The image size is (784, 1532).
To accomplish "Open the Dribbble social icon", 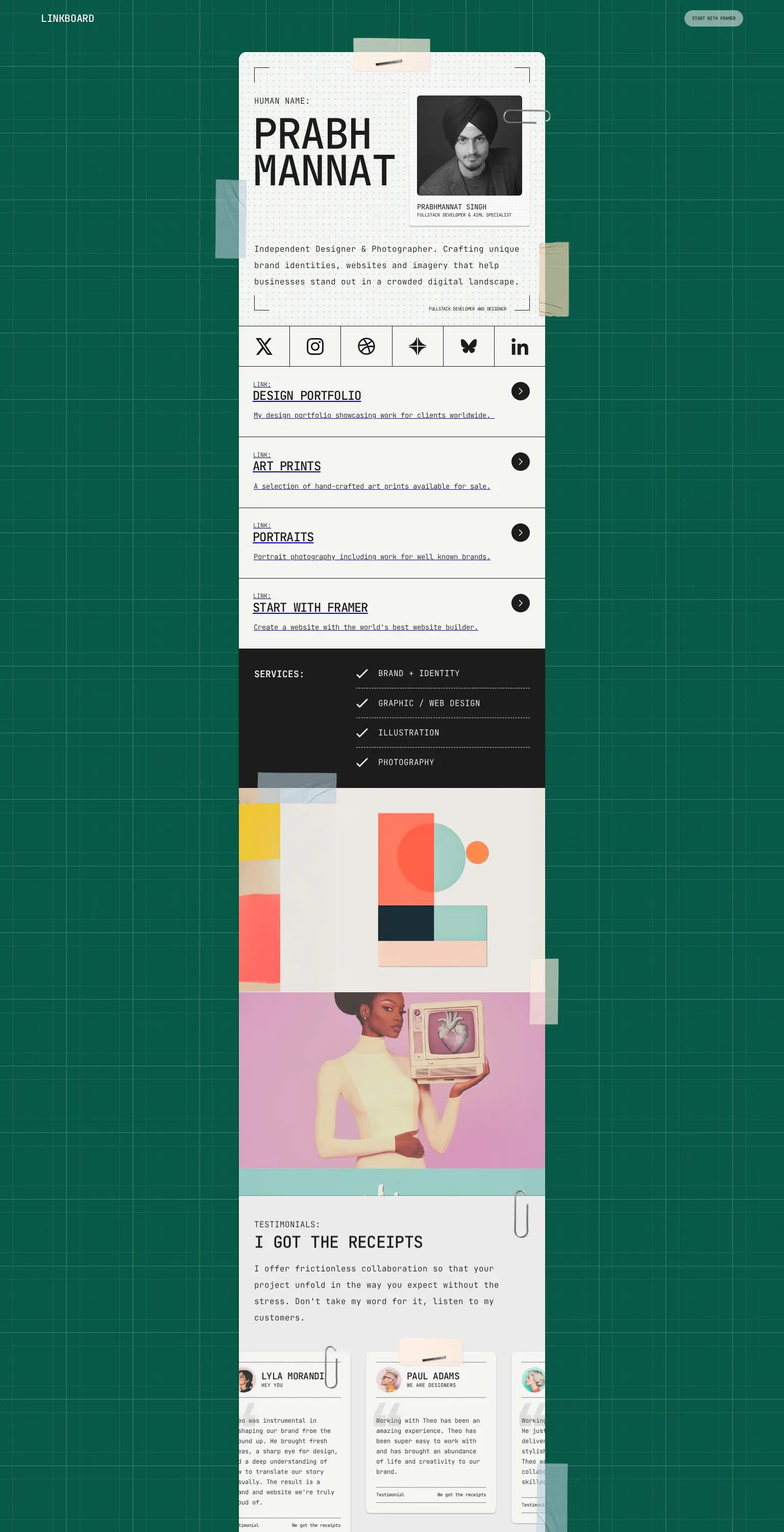I will point(366,346).
